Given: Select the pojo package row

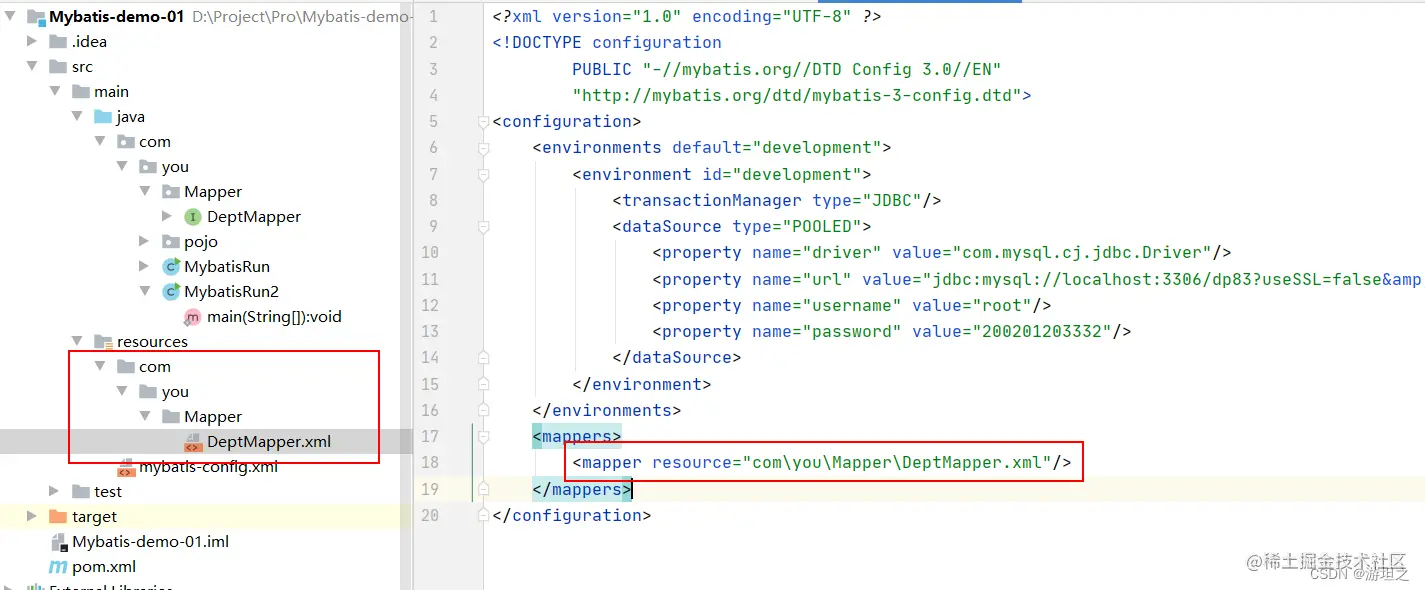Looking at the screenshot, I should tap(201, 241).
